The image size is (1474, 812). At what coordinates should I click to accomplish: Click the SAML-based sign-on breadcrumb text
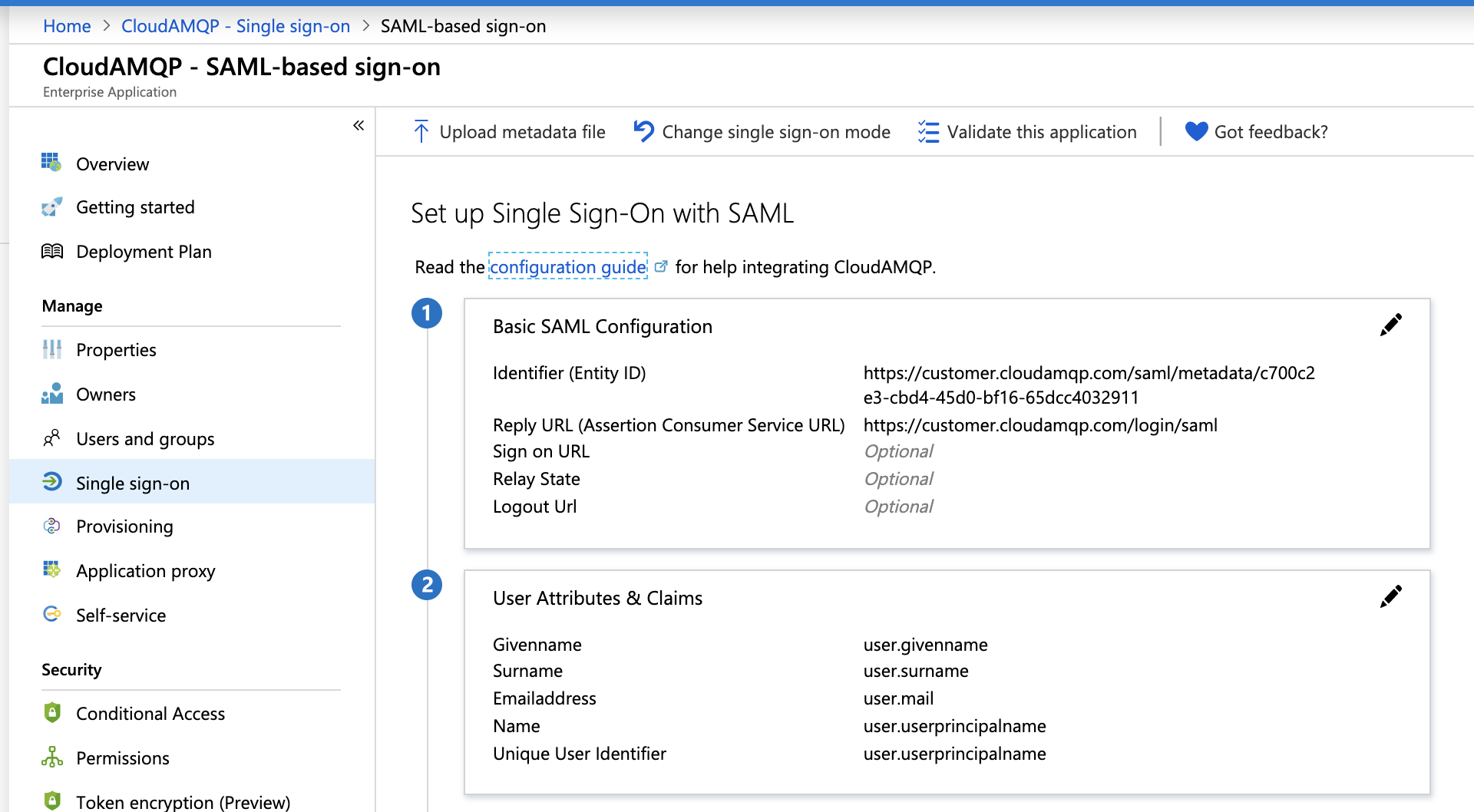[463, 26]
